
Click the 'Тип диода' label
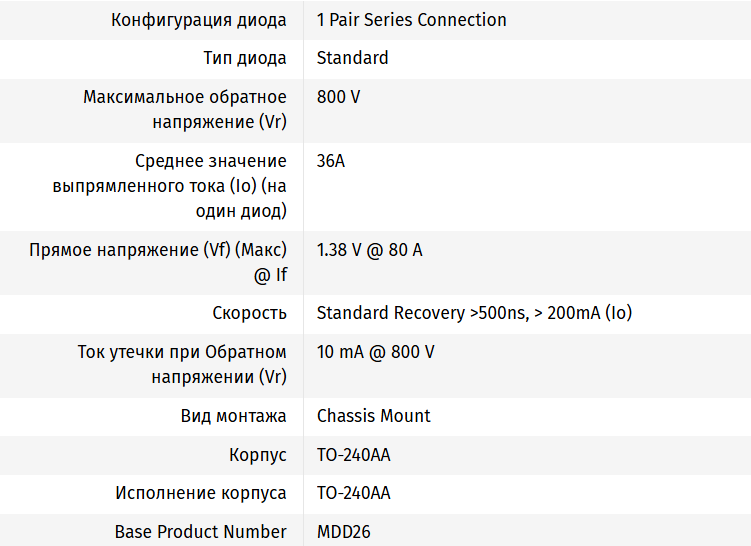point(245,58)
